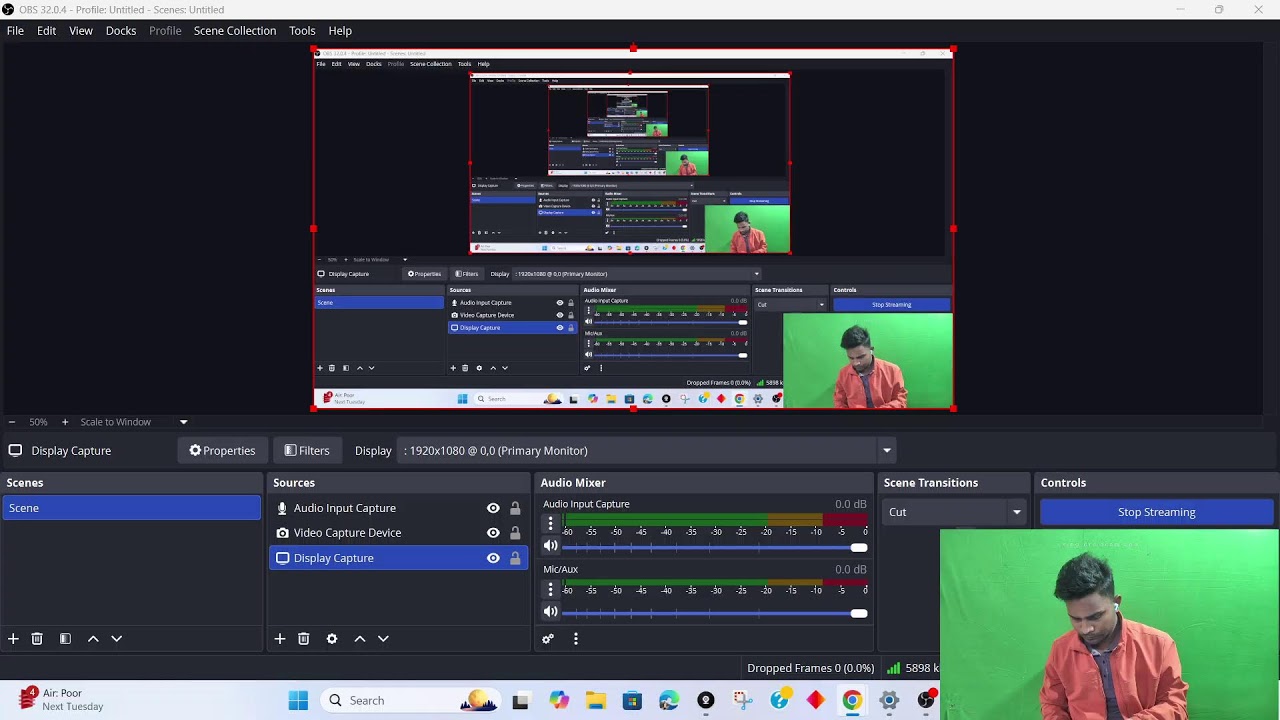Click Windows Start button
The width and height of the screenshot is (1280, 720).
tap(298, 700)
